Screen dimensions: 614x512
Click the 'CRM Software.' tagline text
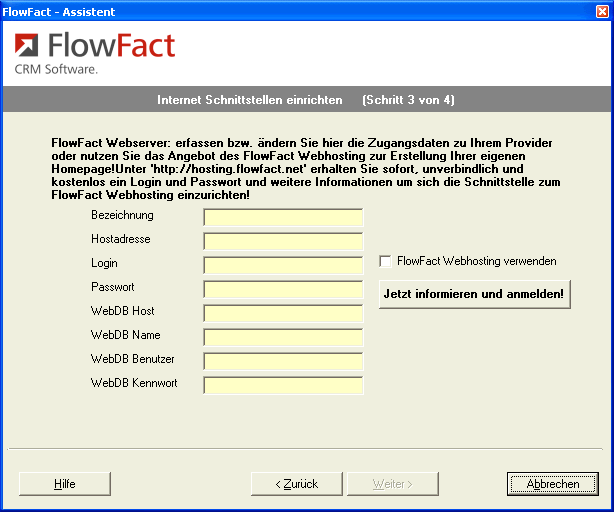tap(56, 69)
